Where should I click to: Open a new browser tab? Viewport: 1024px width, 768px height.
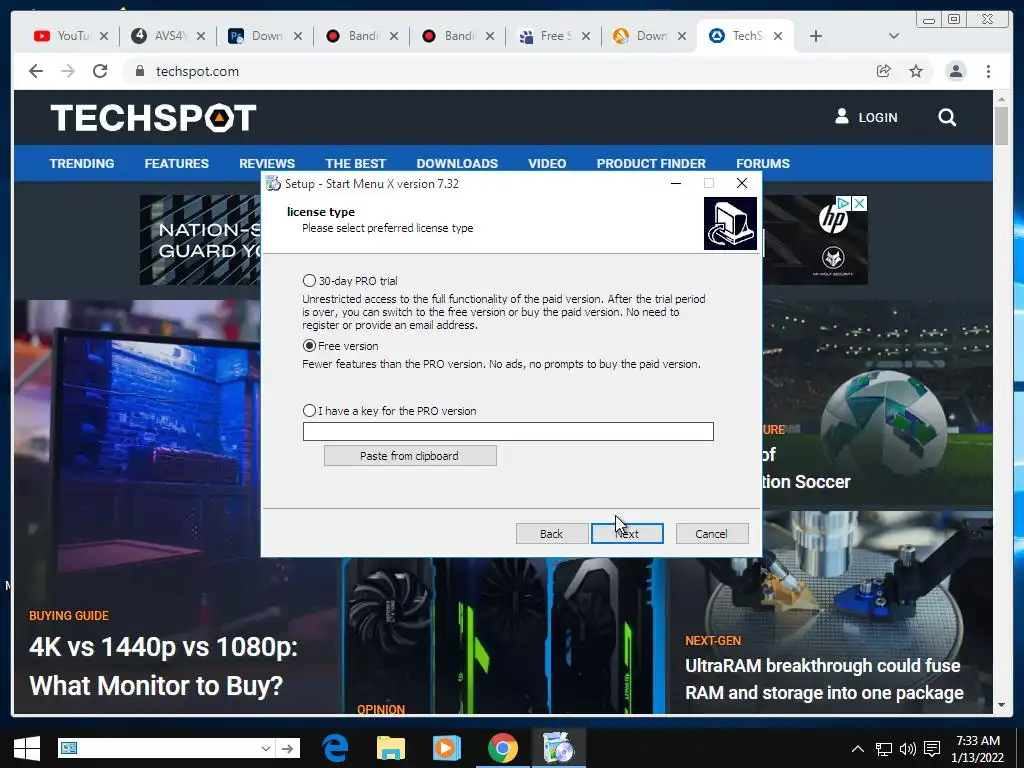[816, 36]
